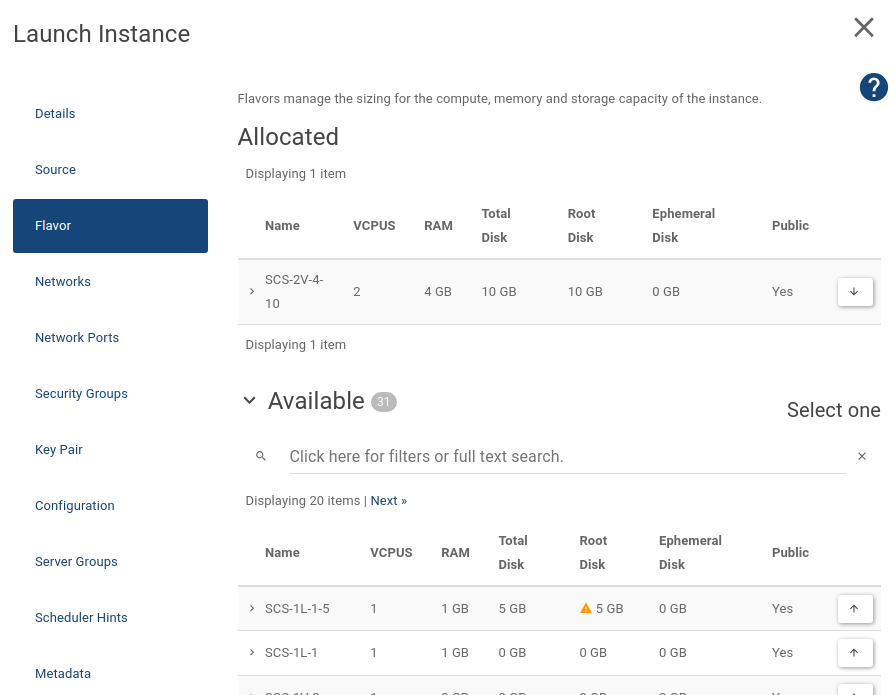Allocate the SCS-1L-1 flavor with up arrow
The image size is (894, 695).
854,653
